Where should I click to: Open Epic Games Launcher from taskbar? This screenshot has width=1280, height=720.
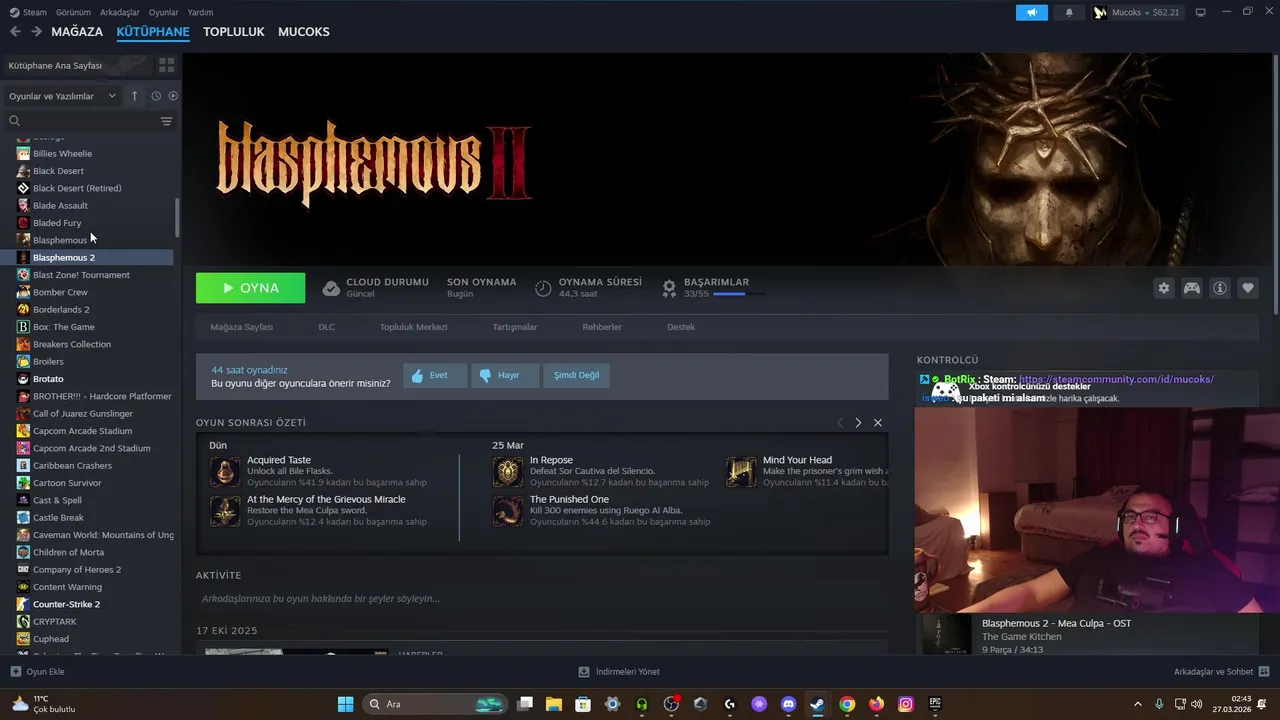coord(935,704)
